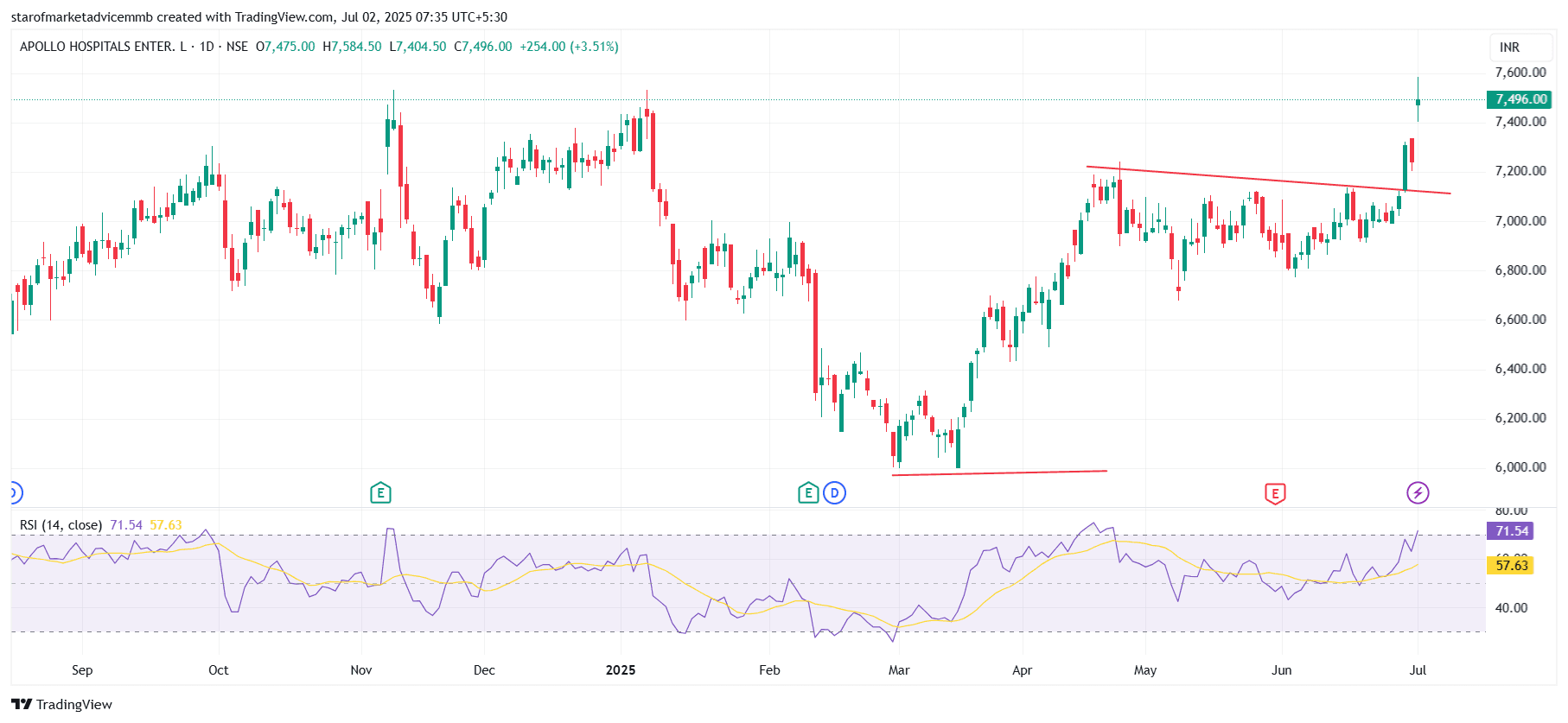The height and width of the screenshot is (723, 1568).
Task: Select the blue dividend D marker near February
Action: [x=834, y=493]
